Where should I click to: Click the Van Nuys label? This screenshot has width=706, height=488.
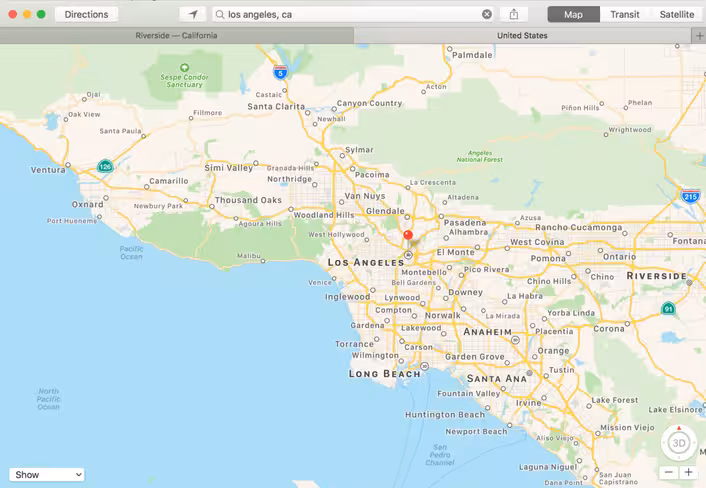365,196
